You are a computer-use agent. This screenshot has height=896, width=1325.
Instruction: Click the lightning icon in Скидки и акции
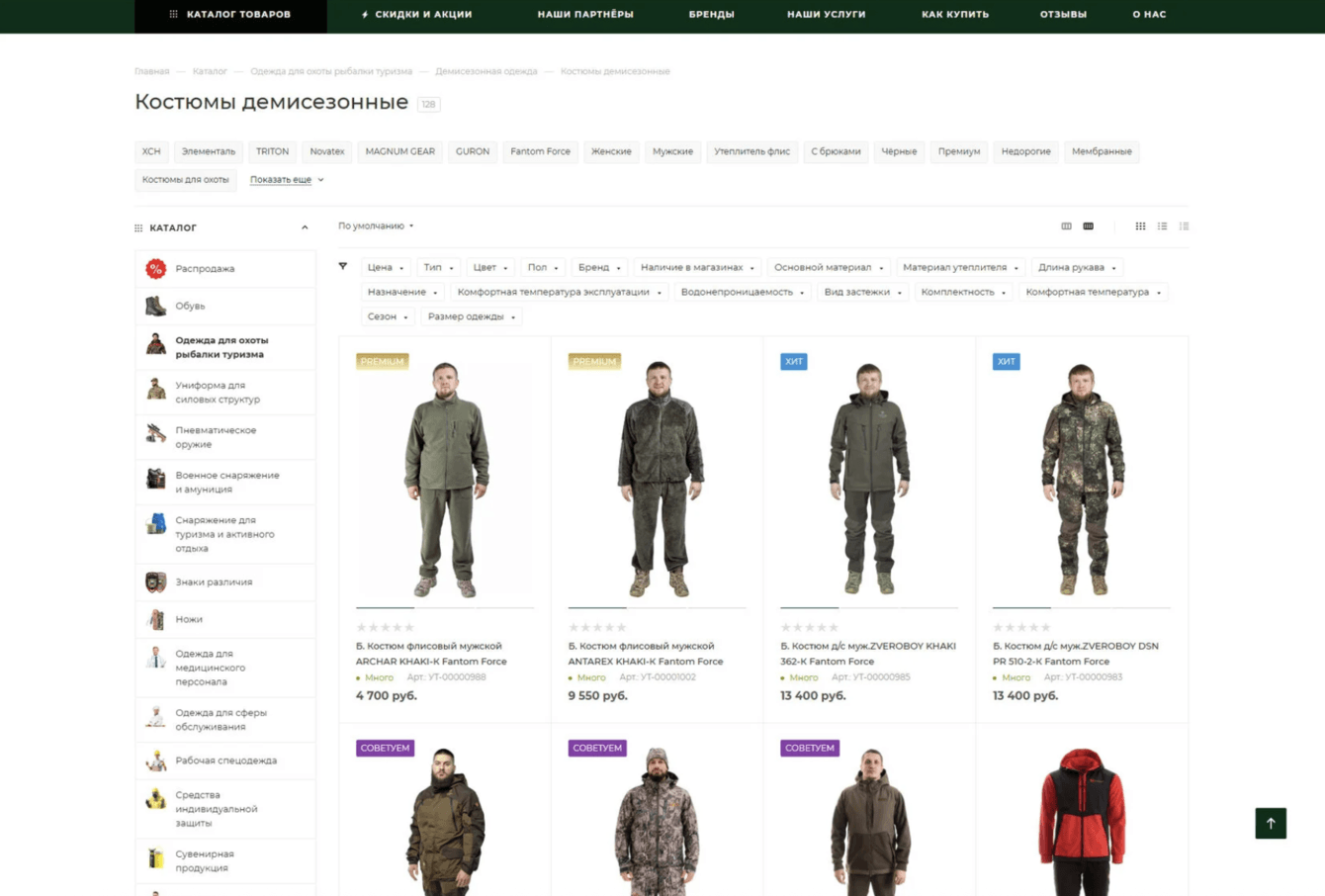365,15
